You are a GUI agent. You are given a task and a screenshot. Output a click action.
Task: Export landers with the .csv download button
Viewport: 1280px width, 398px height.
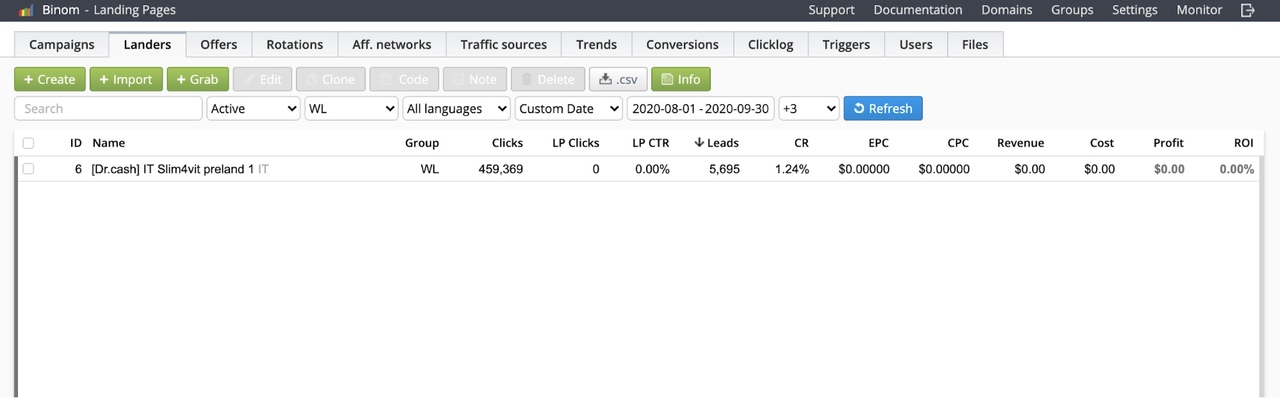(618, 79)
